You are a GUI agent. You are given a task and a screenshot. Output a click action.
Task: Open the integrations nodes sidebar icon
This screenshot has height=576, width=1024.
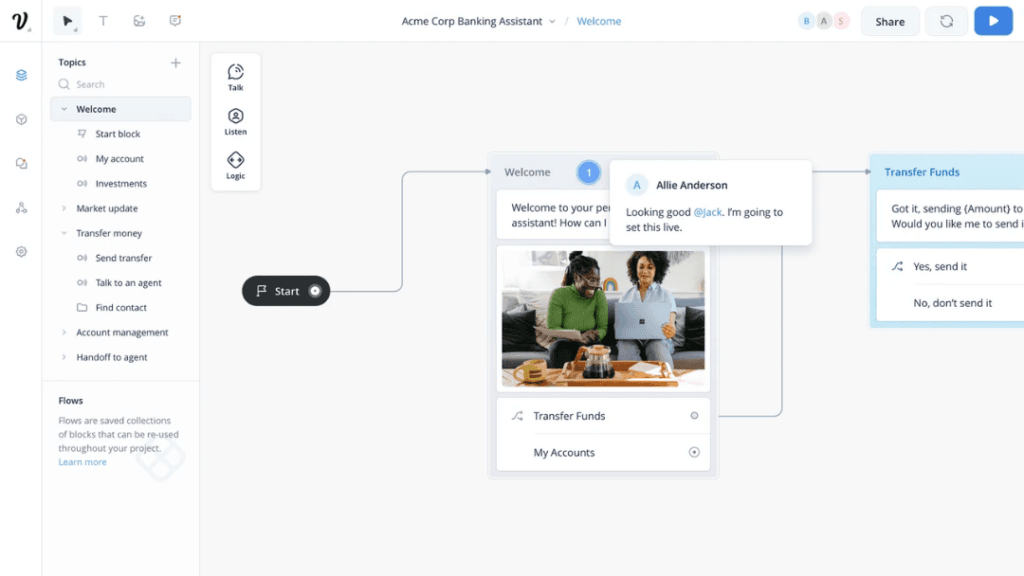click(22, 208)
